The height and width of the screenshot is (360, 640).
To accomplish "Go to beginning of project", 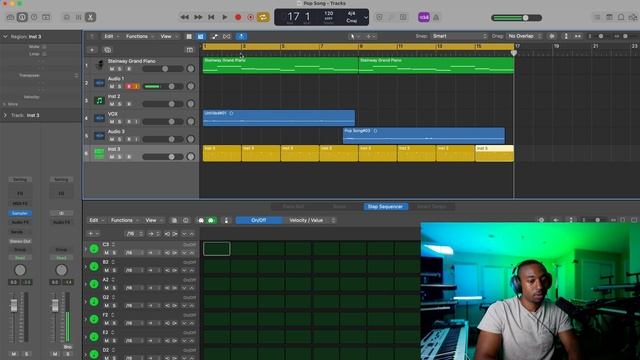I will 211,17.
